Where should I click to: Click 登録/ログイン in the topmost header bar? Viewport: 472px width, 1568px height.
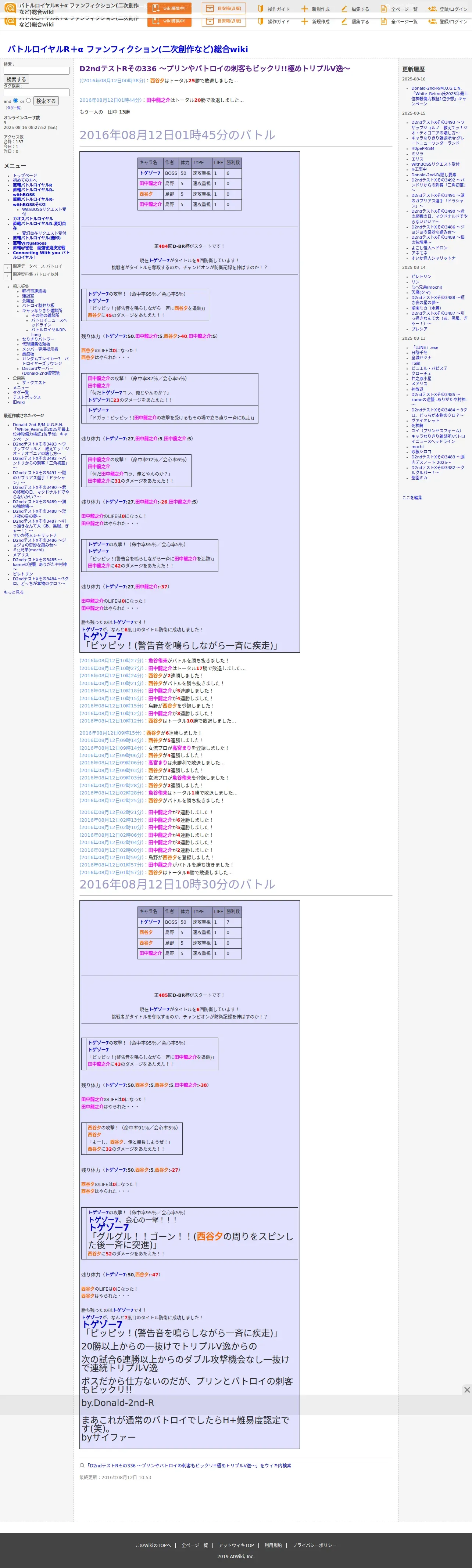tap(448, 9)
